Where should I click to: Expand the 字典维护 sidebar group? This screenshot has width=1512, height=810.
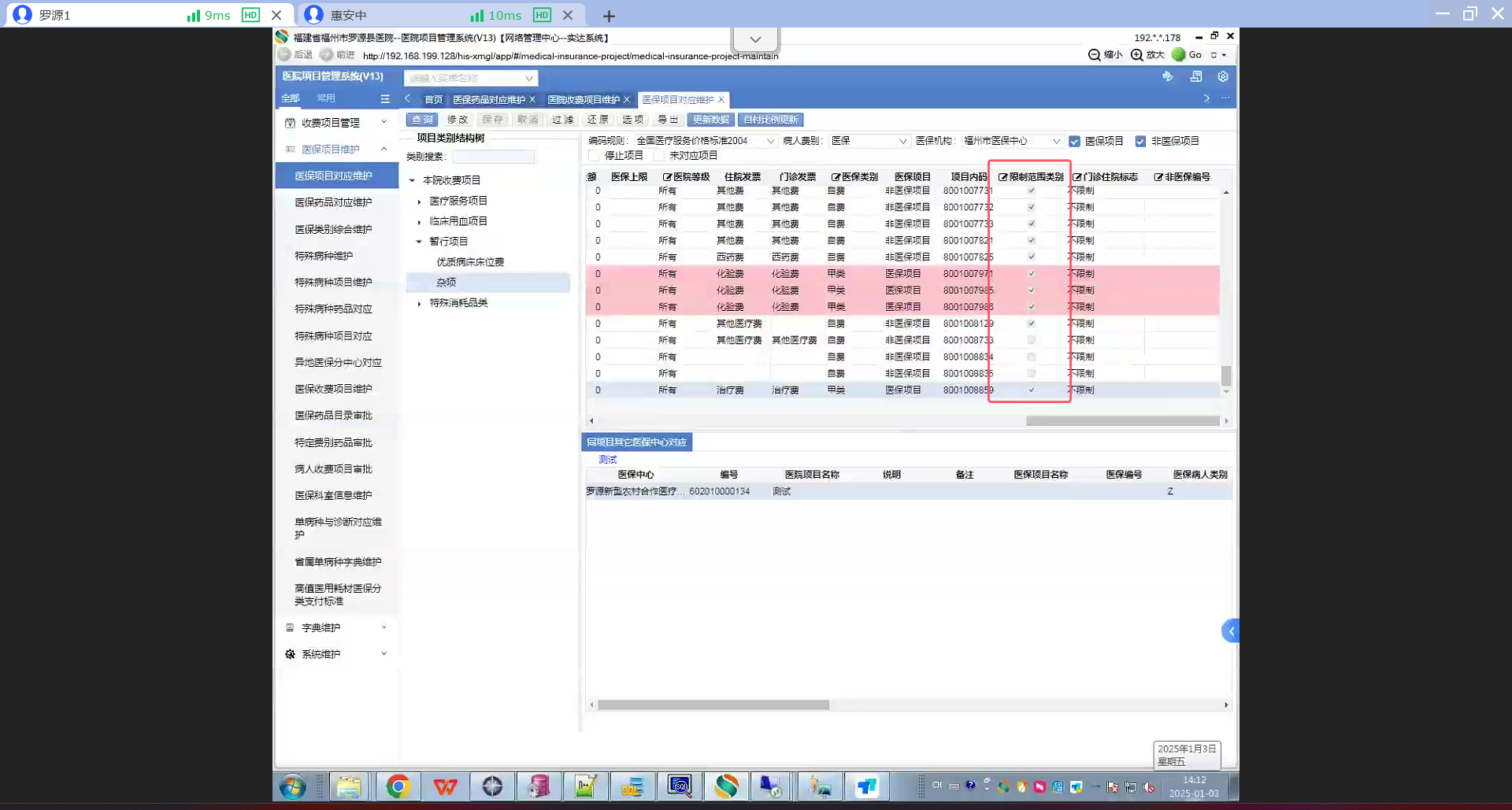click(x=384, y=627)
